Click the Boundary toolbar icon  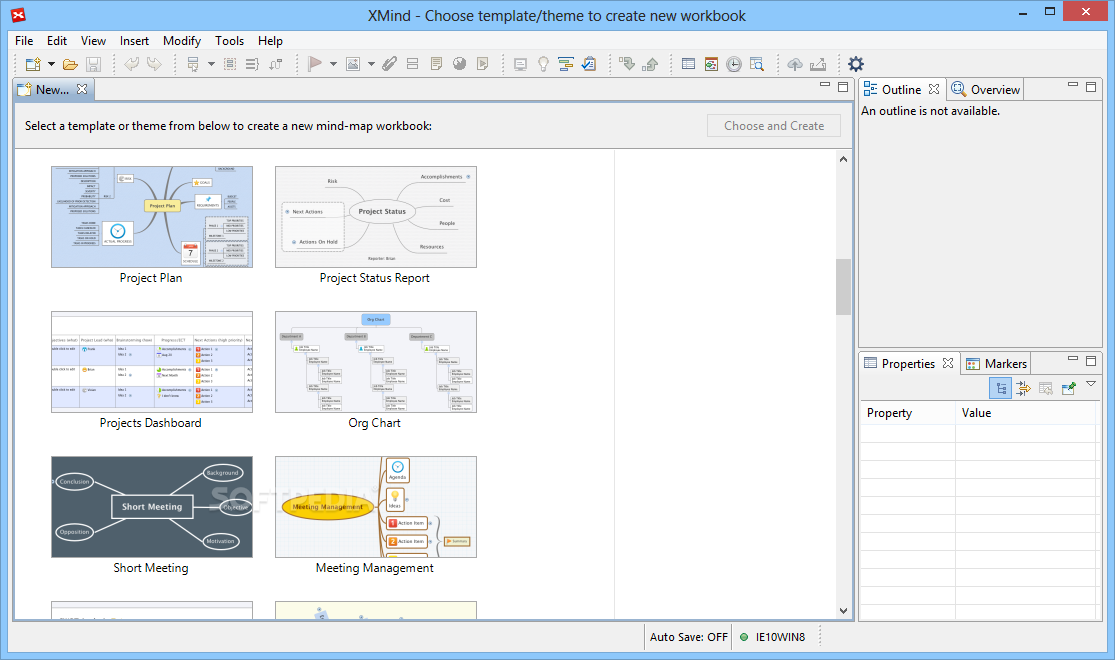click(x=230, y=64)
